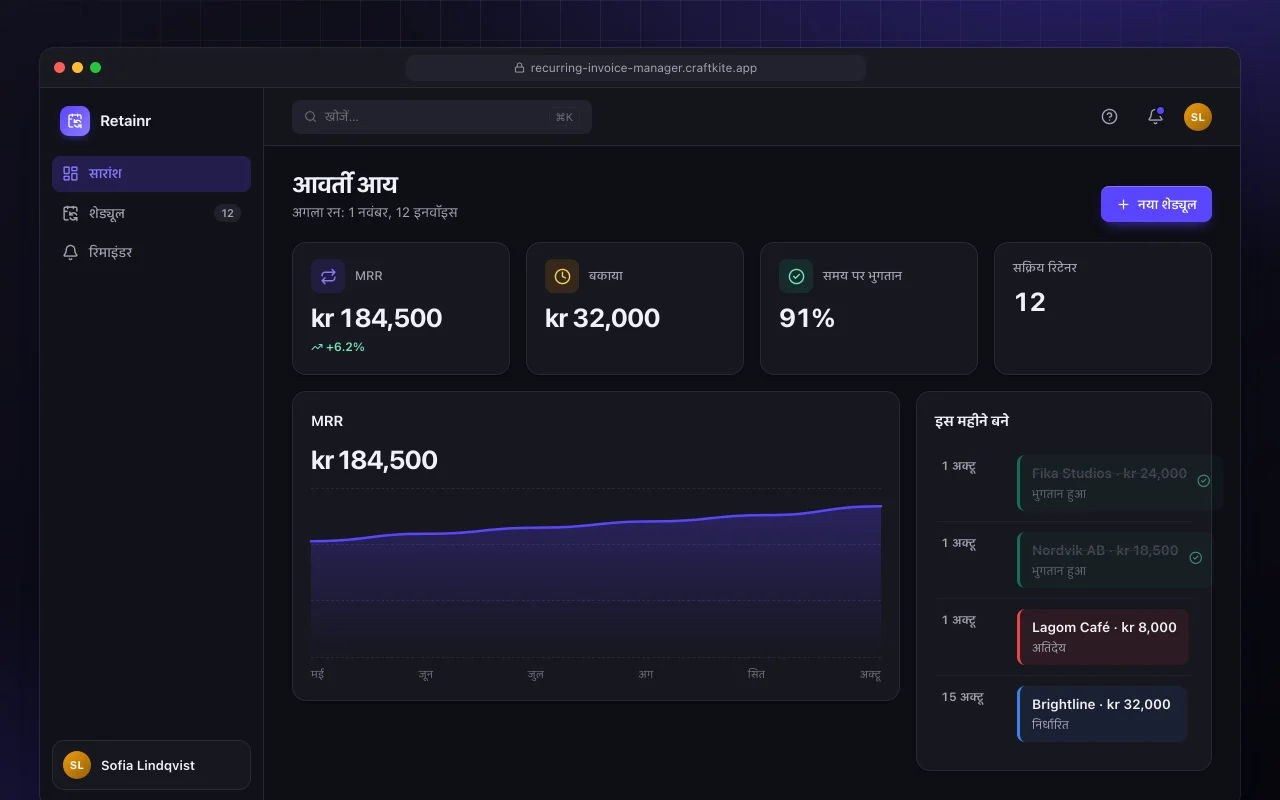Viewport: 1280px width, 800px height.
Task: Open the help question-mark icon
Action: (x=1109, y=117)
